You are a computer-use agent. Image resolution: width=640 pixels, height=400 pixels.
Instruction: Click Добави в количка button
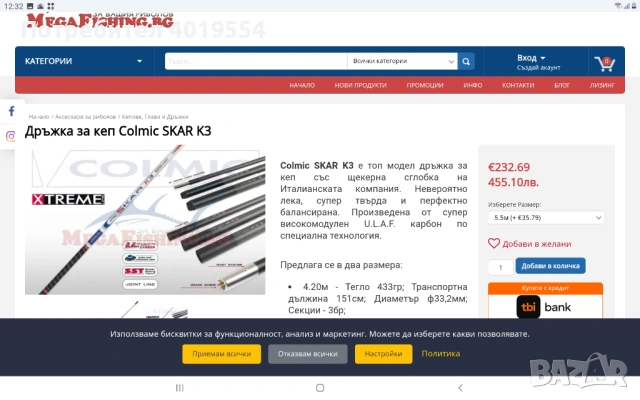click(x=550, y=266)
